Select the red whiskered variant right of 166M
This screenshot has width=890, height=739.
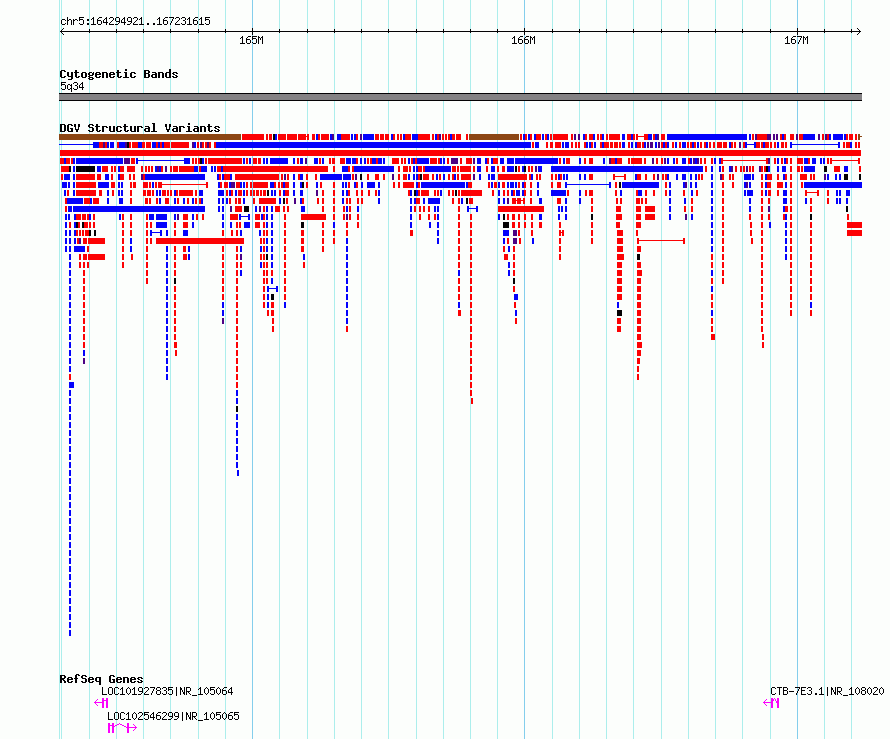tap(661, 241)
